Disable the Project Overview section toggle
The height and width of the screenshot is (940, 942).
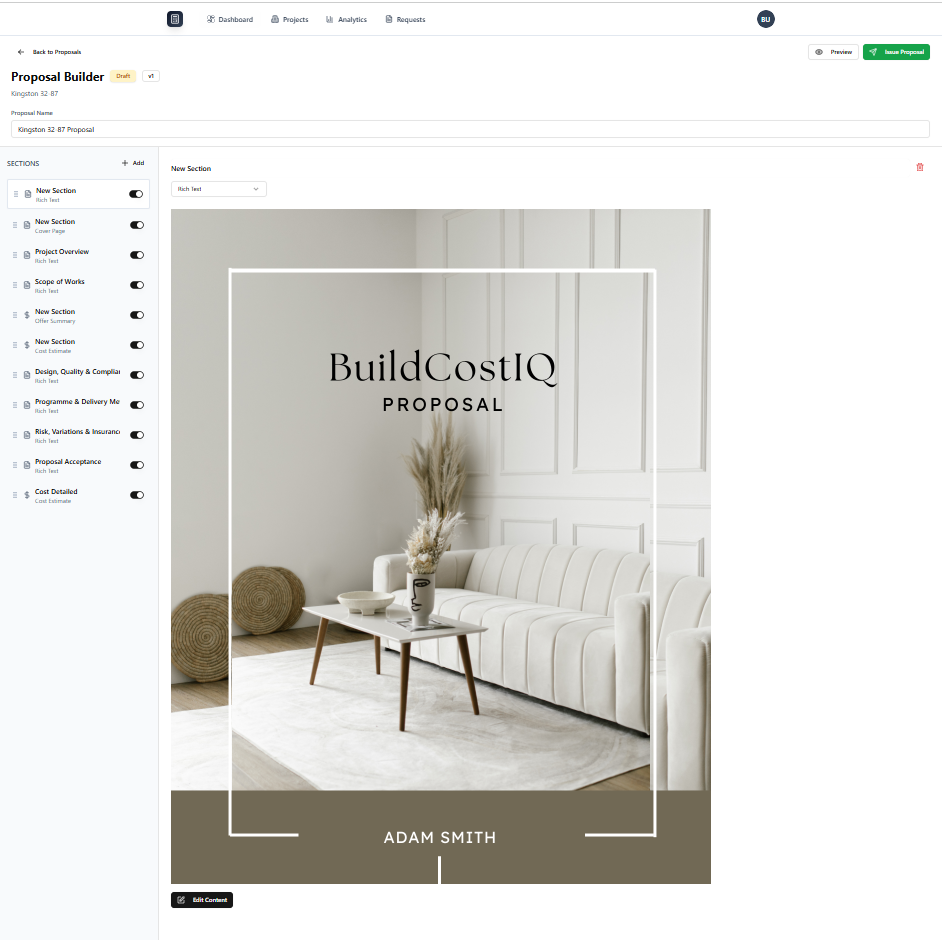[x=137, y=255]
